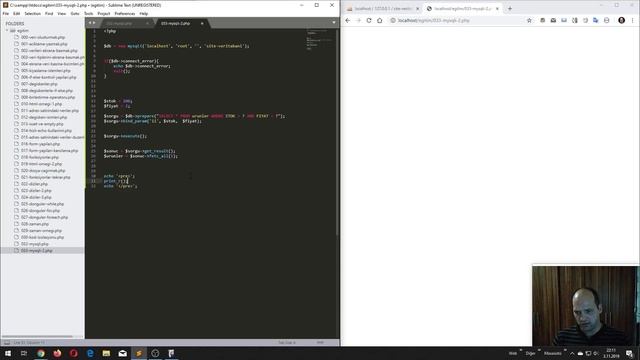Click Google Translate extension icon in Chrome
This screenshot has width=640, height=360.
[596, 20]
